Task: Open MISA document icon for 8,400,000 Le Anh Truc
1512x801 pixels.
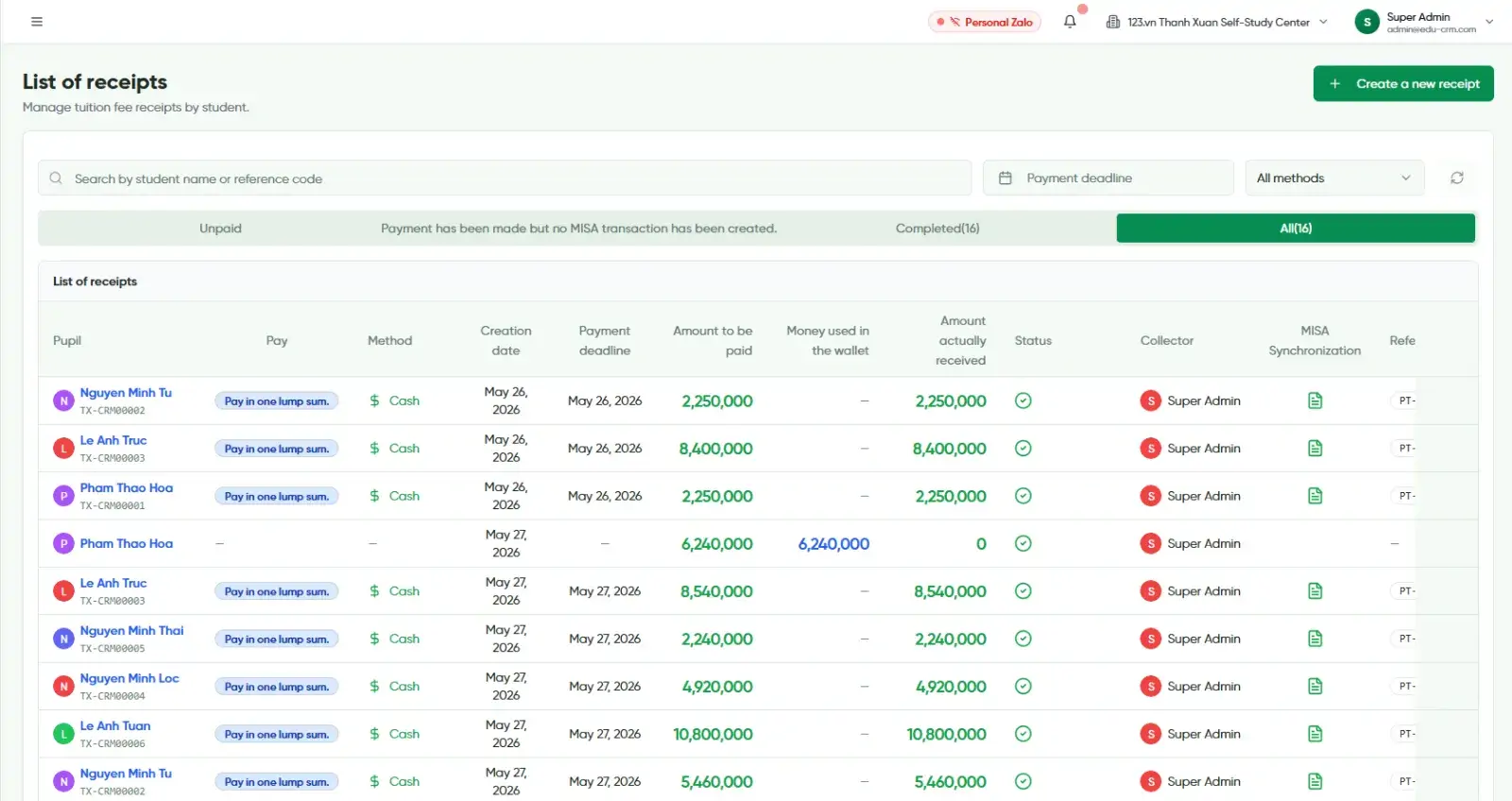Action: (x=1314, y=448)
